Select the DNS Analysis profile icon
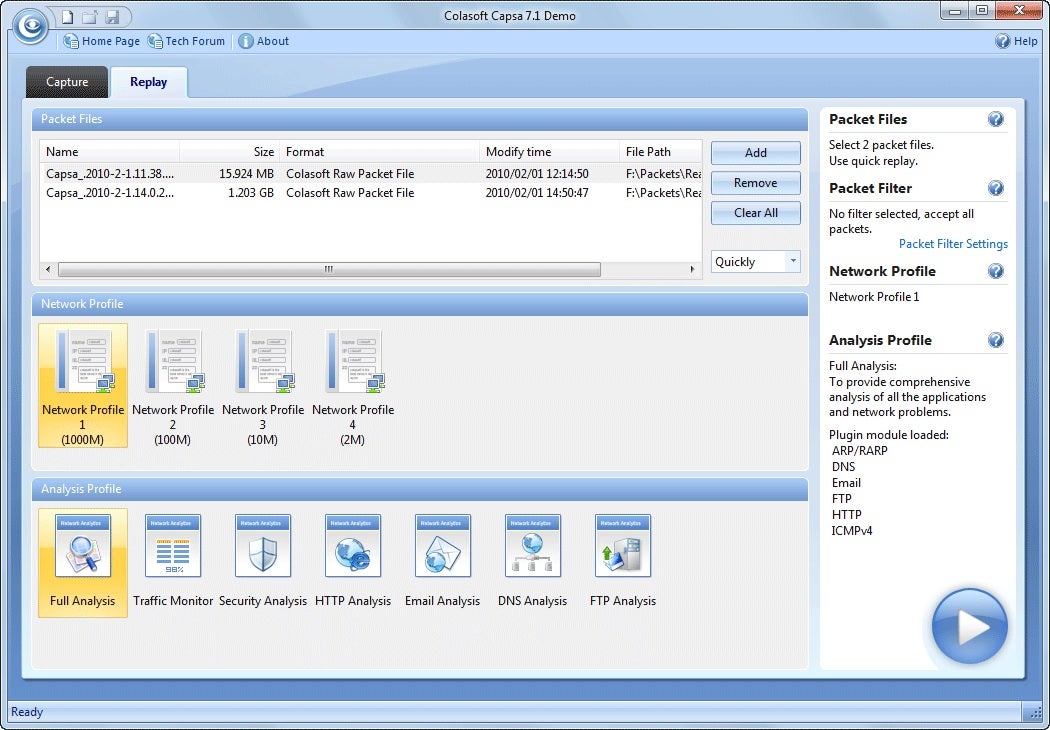Screen dimensions: 1050x730 (532, 546)
